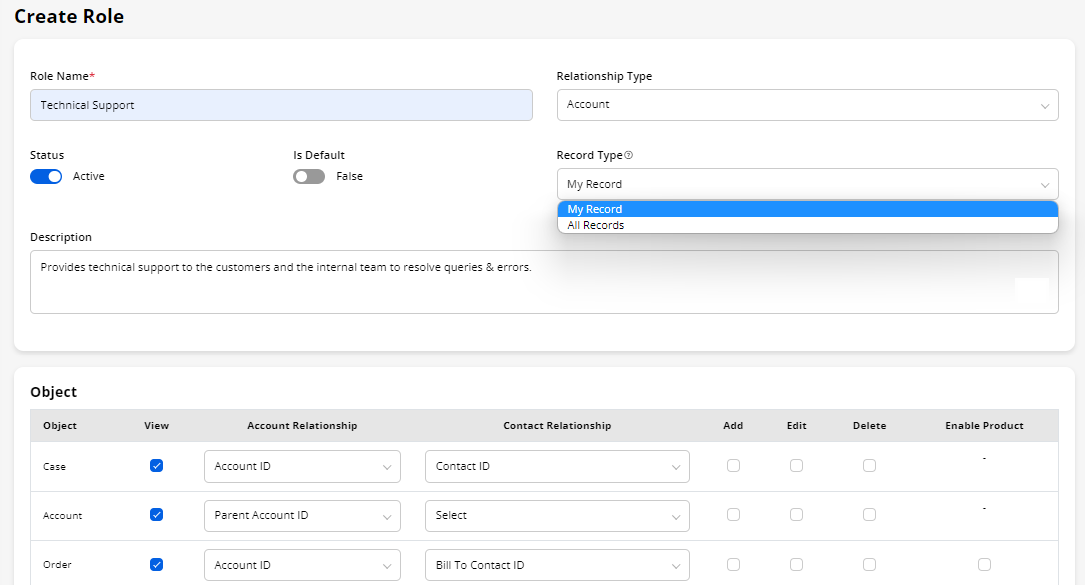Open Bill To Contact ID dropdown
This screenshot has width=1085, height=585.
tap(557, 565)
